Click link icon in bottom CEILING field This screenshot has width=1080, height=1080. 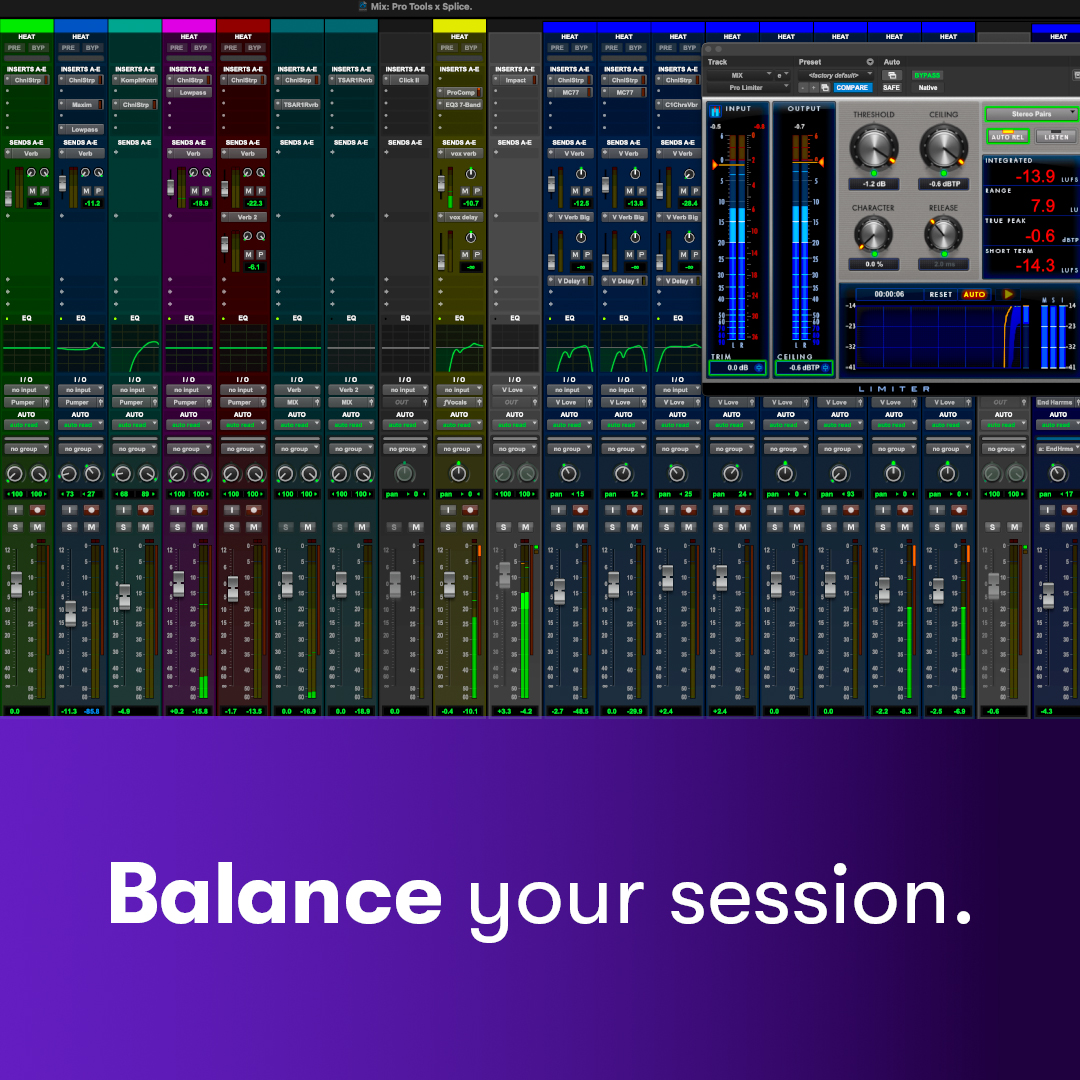(825, 368)
